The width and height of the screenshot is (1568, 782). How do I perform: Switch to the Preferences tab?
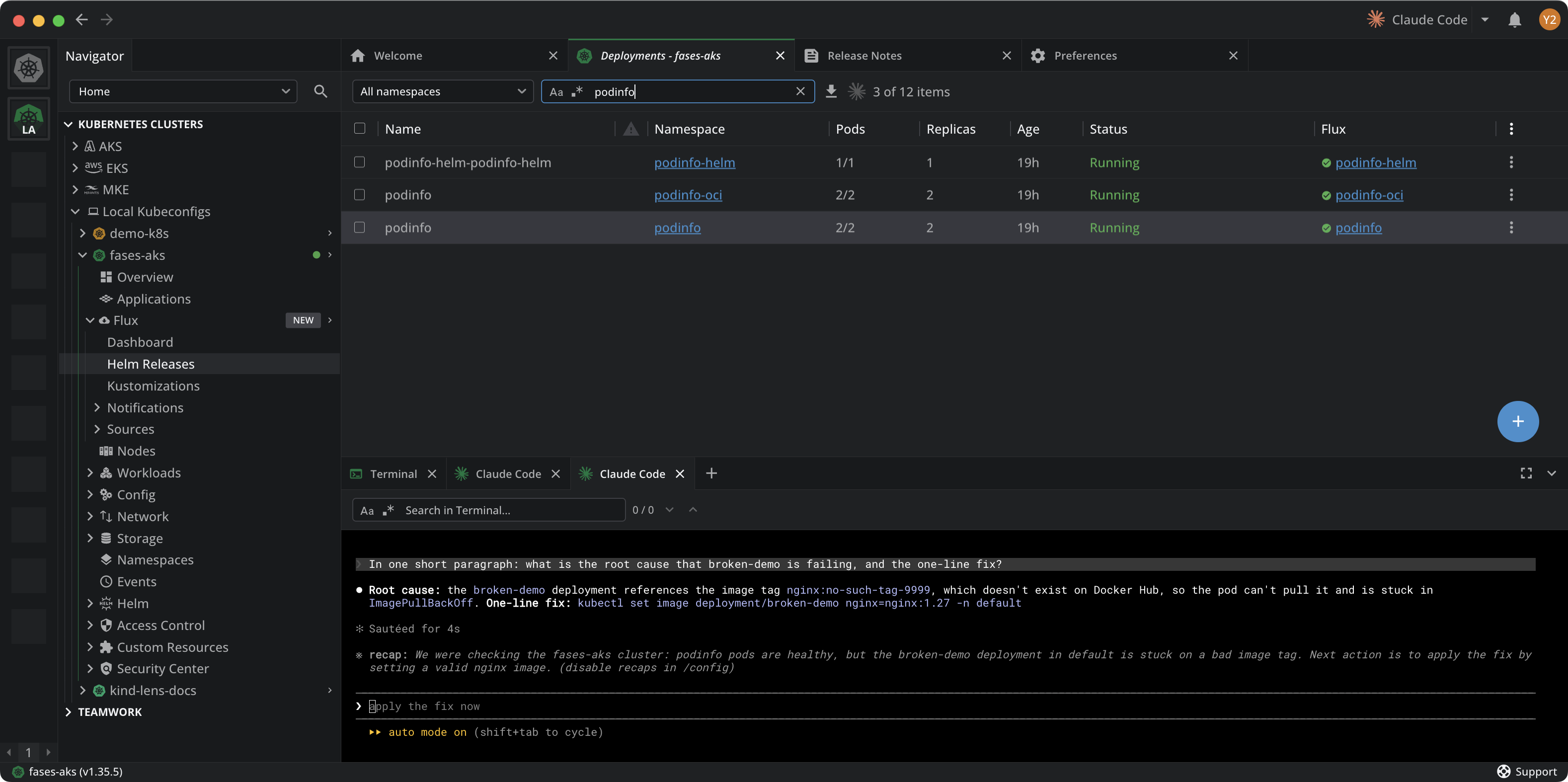pyautogui.click(x=1135, y=55)
